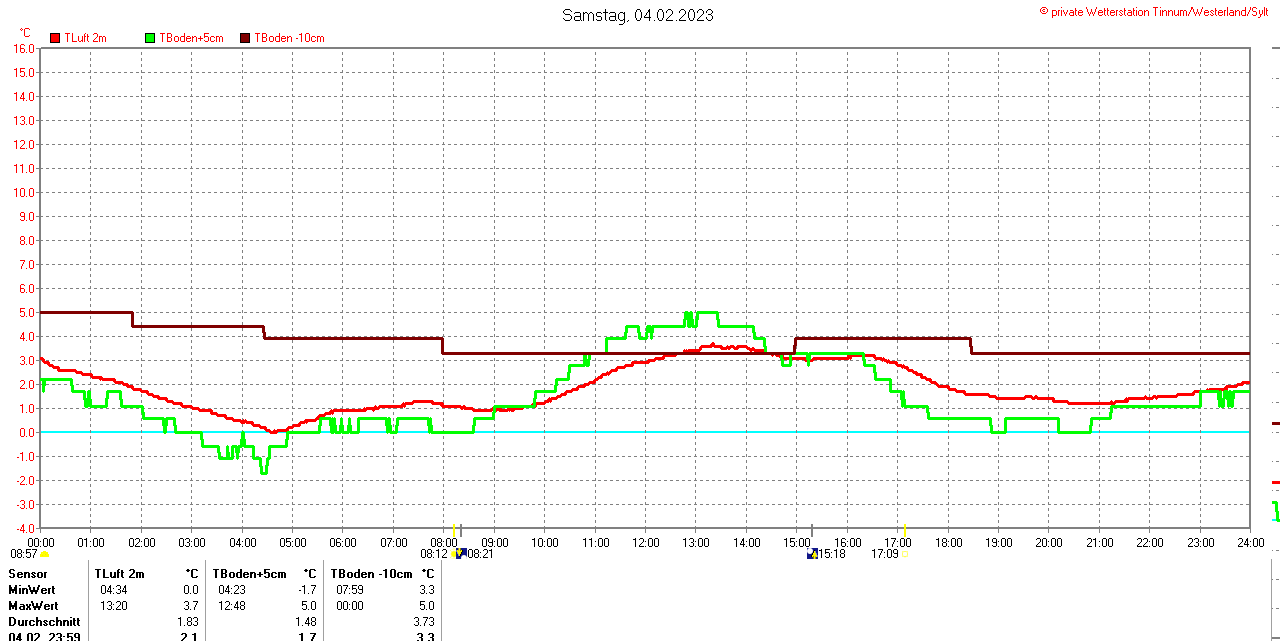Click the yellow sun icon beside 08:57
The image size is (1280, 641).
pyautogui.click(x=44, y=554)
